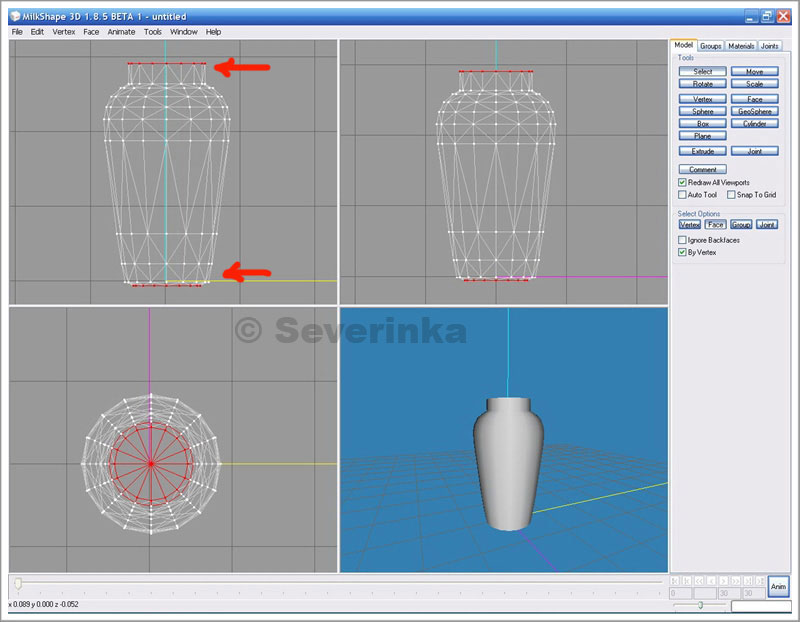Open the Tools menu in menu bar

[x=152, y=32]
